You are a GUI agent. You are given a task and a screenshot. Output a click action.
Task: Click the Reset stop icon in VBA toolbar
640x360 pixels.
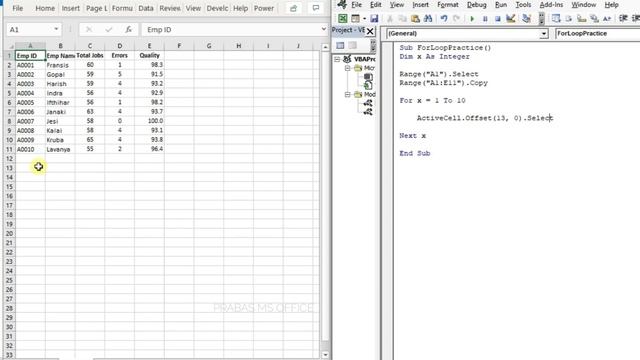click(498, 19)
